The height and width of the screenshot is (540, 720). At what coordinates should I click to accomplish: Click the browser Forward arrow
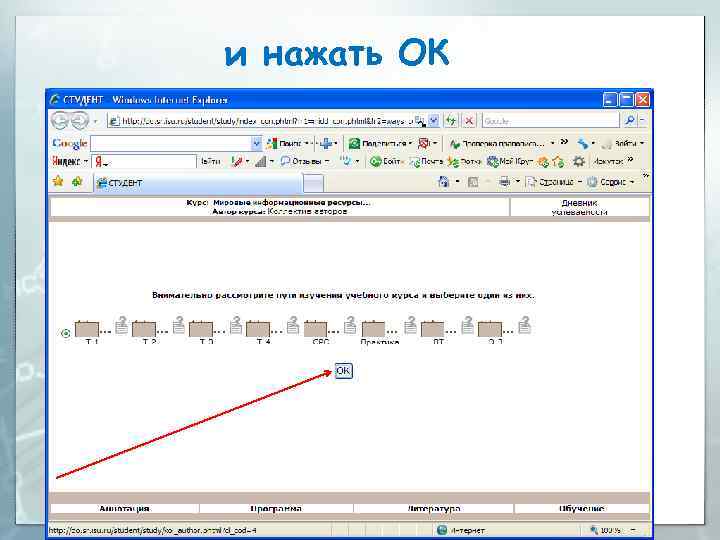point(79,121)
